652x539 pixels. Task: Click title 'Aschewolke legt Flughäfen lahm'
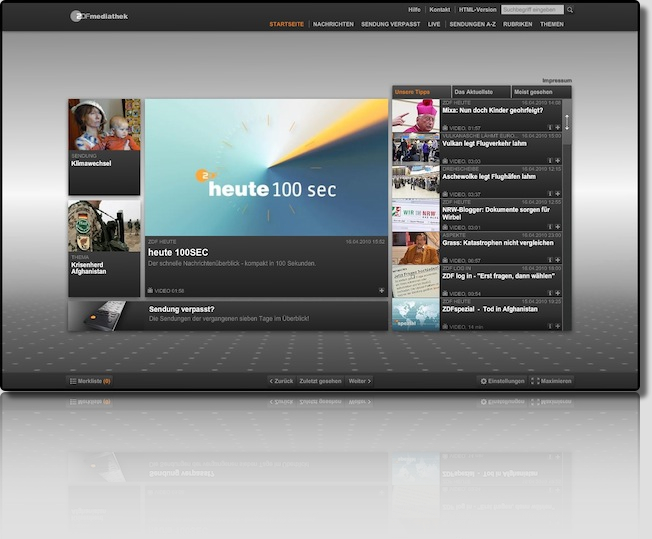click(x=489, y=177)
